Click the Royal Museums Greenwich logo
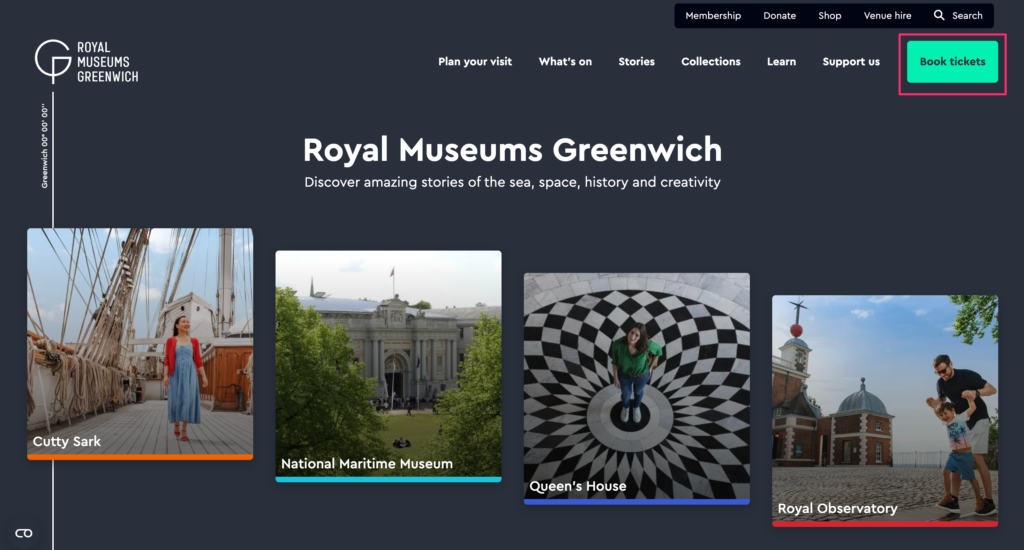The height and width of the screenshot is (550, 1024). coord(86,61)
